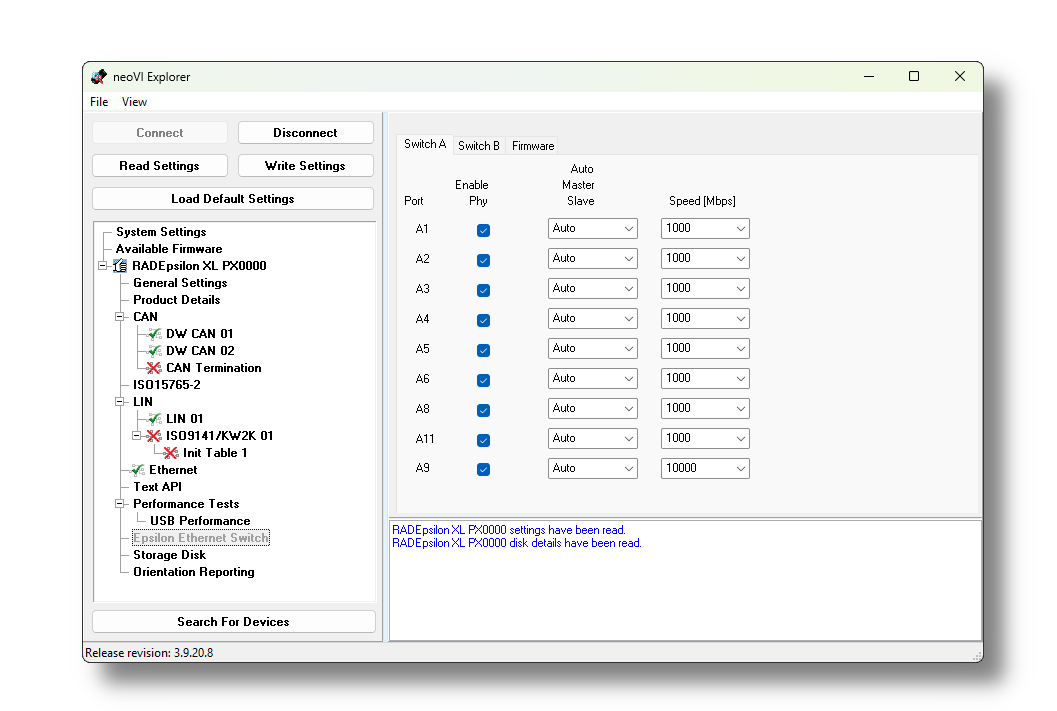Select Text API in the tree
Image resolution: width=1057 pixels, height=711 pixels.
(x=157, y=487)
